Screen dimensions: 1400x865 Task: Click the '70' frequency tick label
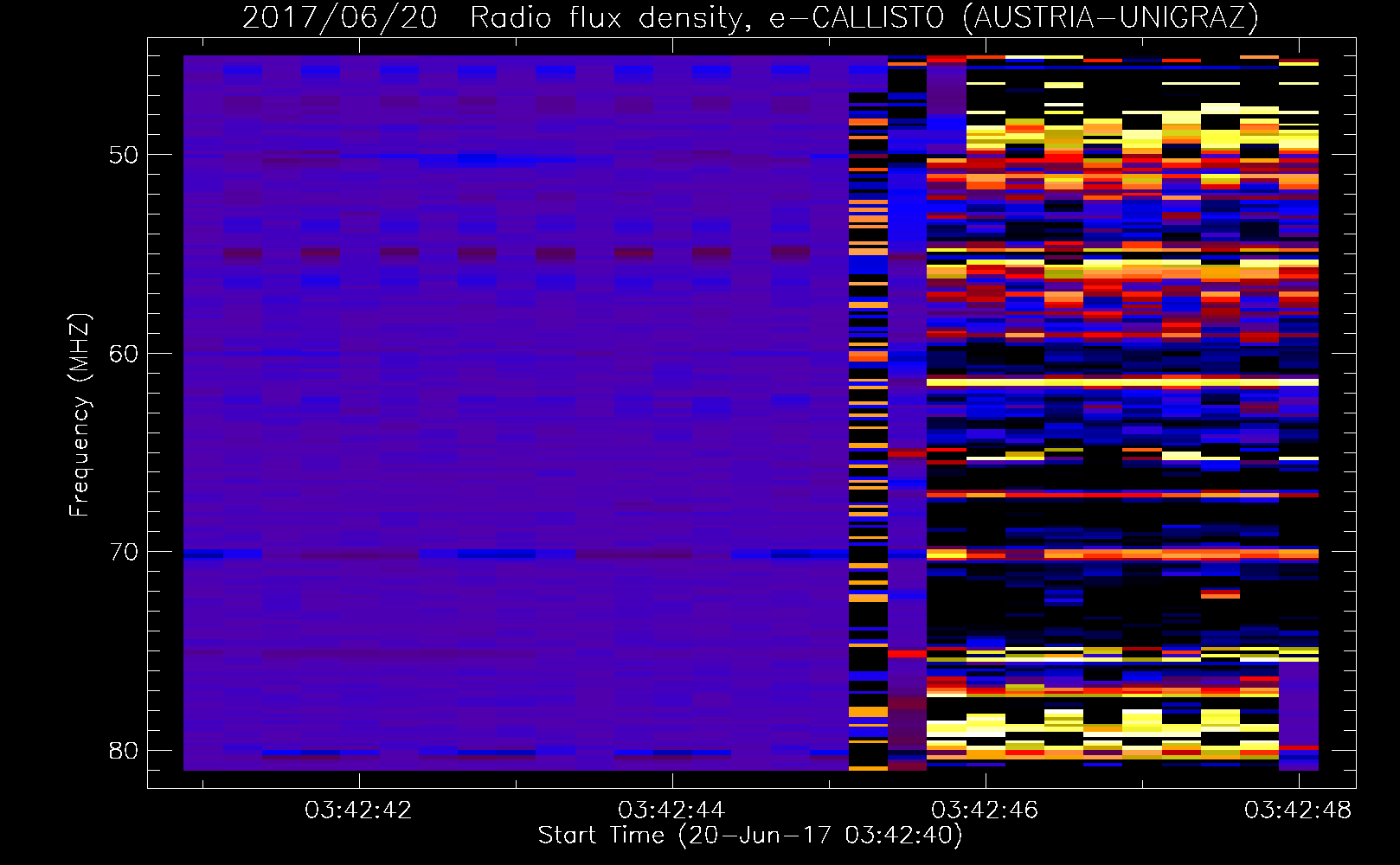124,552
